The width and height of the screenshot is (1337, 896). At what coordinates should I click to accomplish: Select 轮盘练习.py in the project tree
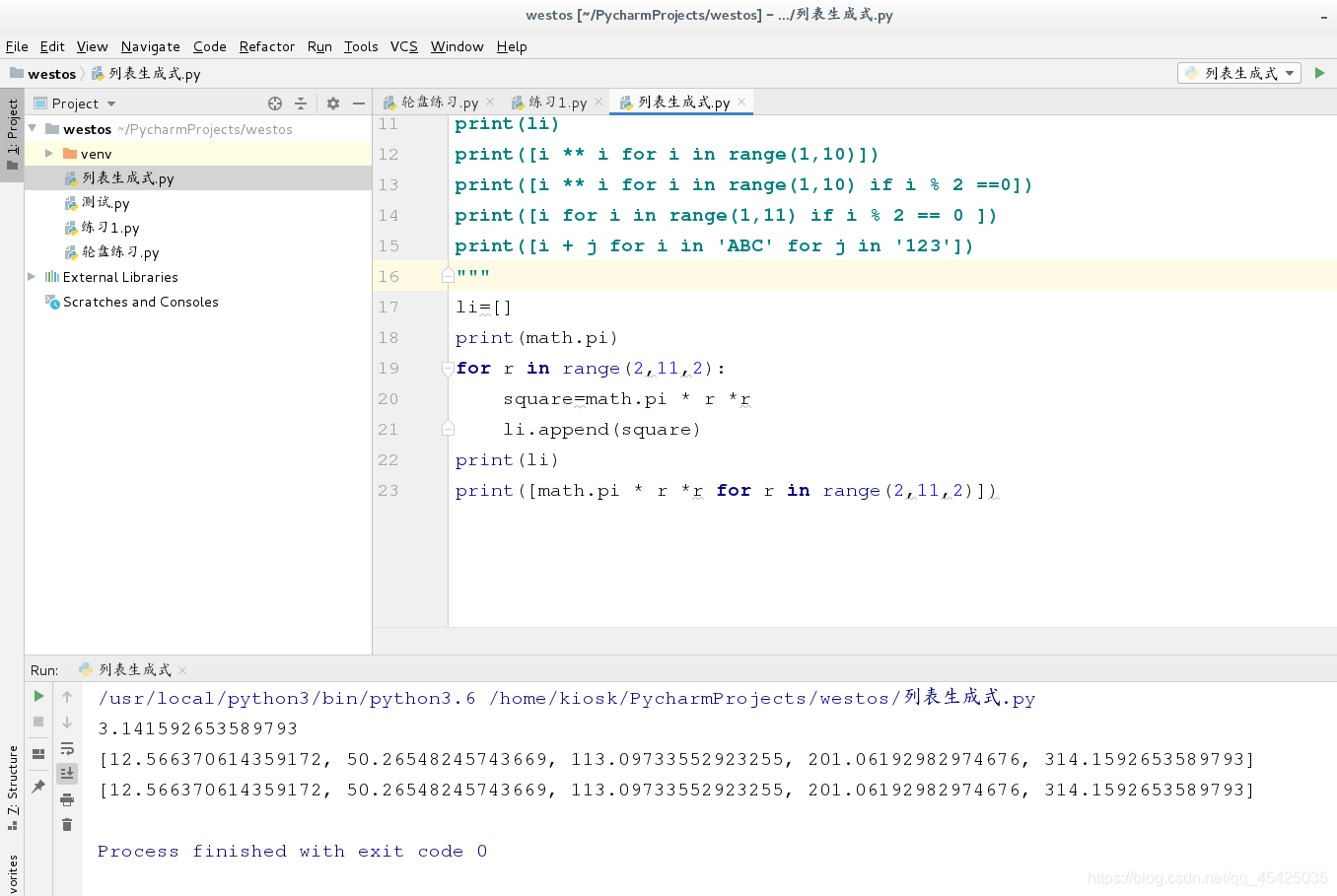click(x=119, y=252)
